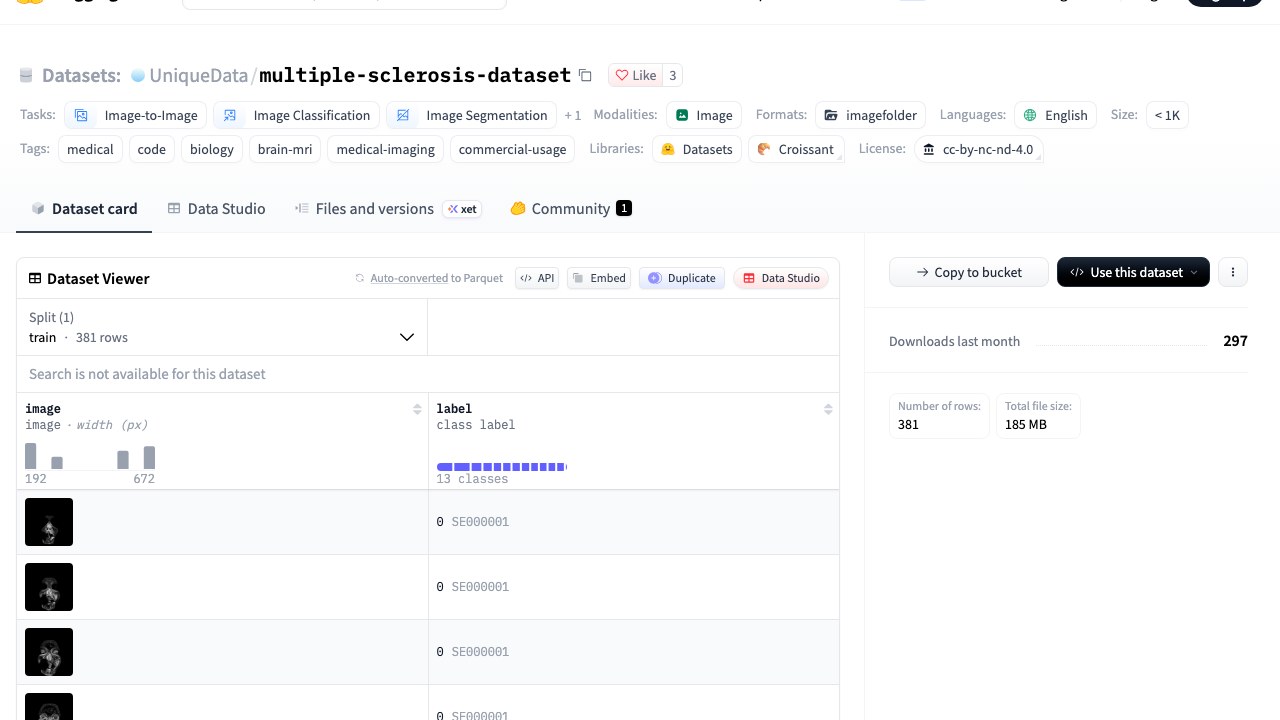Switch to the Community tab
The width and height of the screenshot is (1280, 720).
tap(570, 208)
